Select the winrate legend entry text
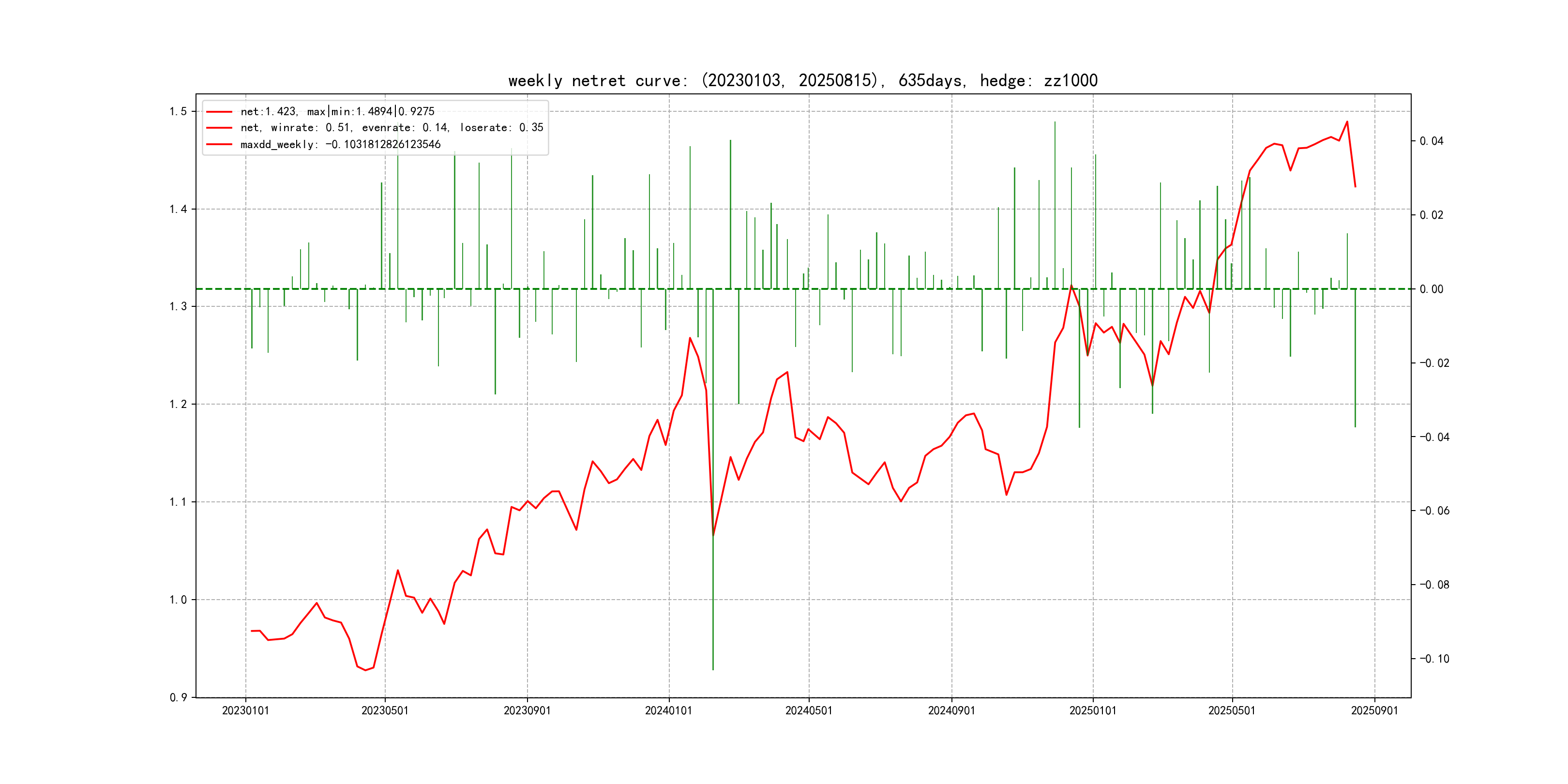This screenshot has height=784, width=1568. [392, 128]
